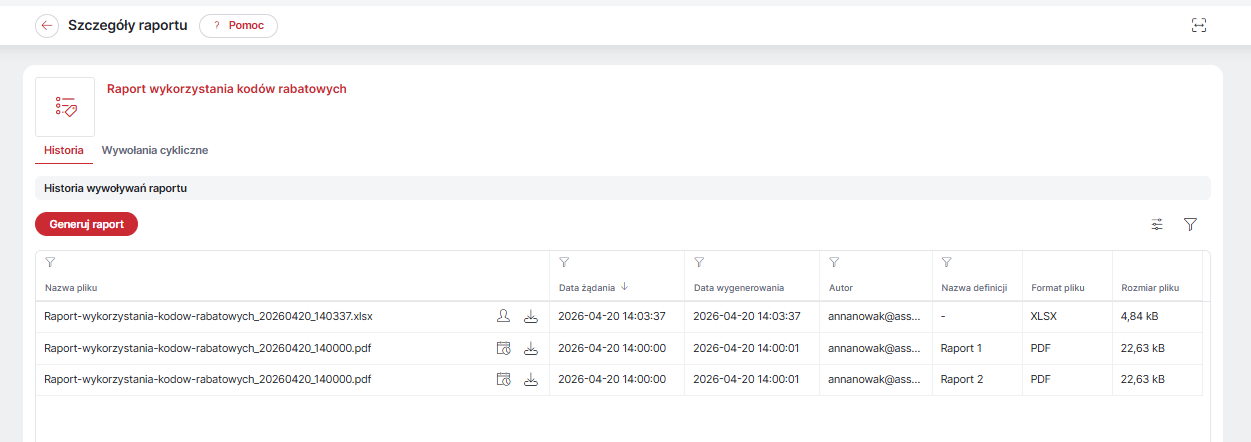Filter by the Autor column
This screenshot has height=442, width=1251.
[x=834, y=262]
